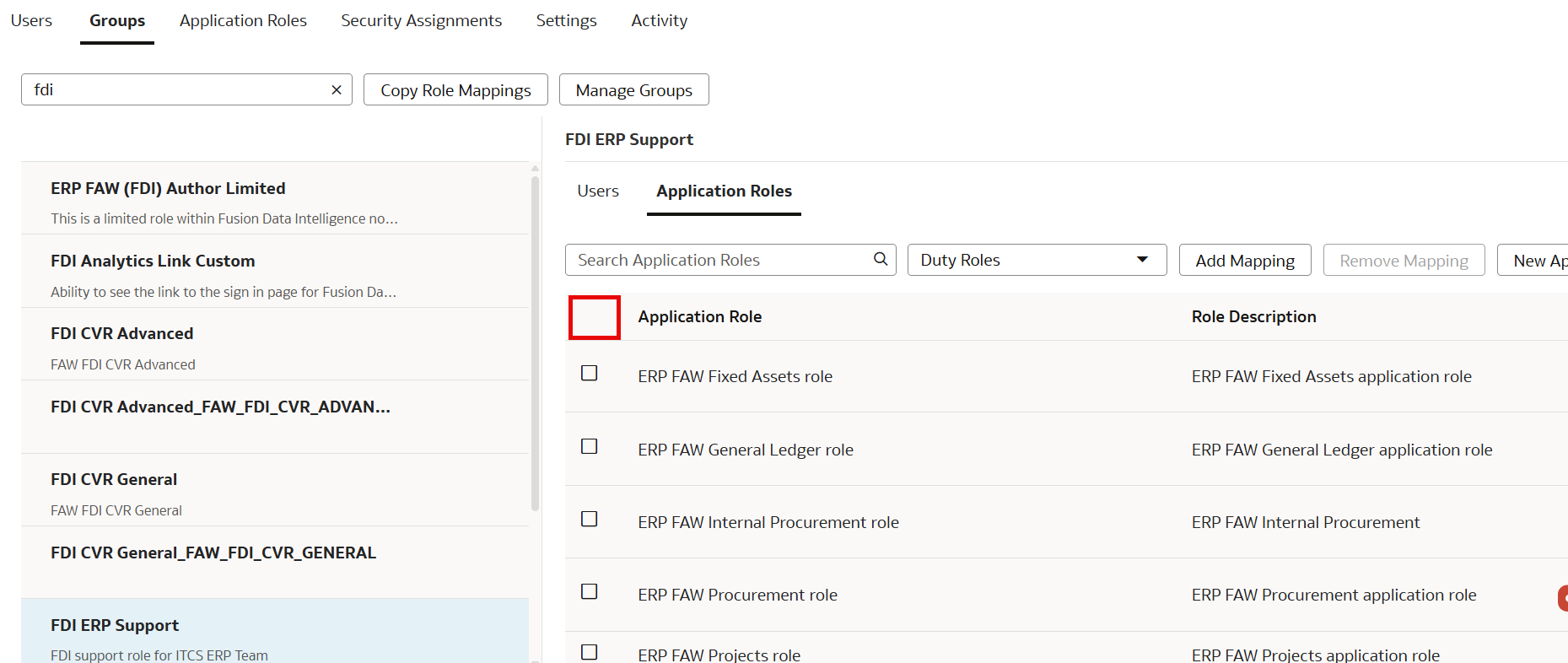Select FDI CVR Advanced_FAW_FDI_CVR_ADVAN... group

pyautogui.click(x=275, y=417)
